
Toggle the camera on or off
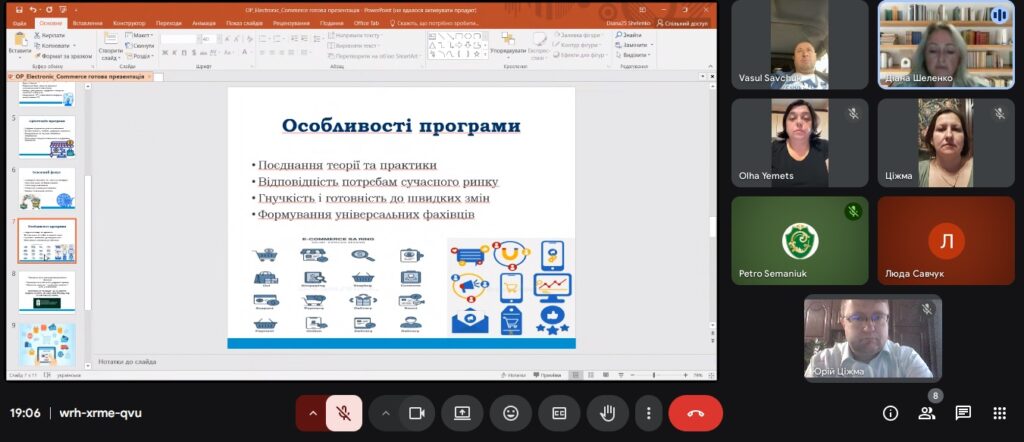[x=417, y=413]
